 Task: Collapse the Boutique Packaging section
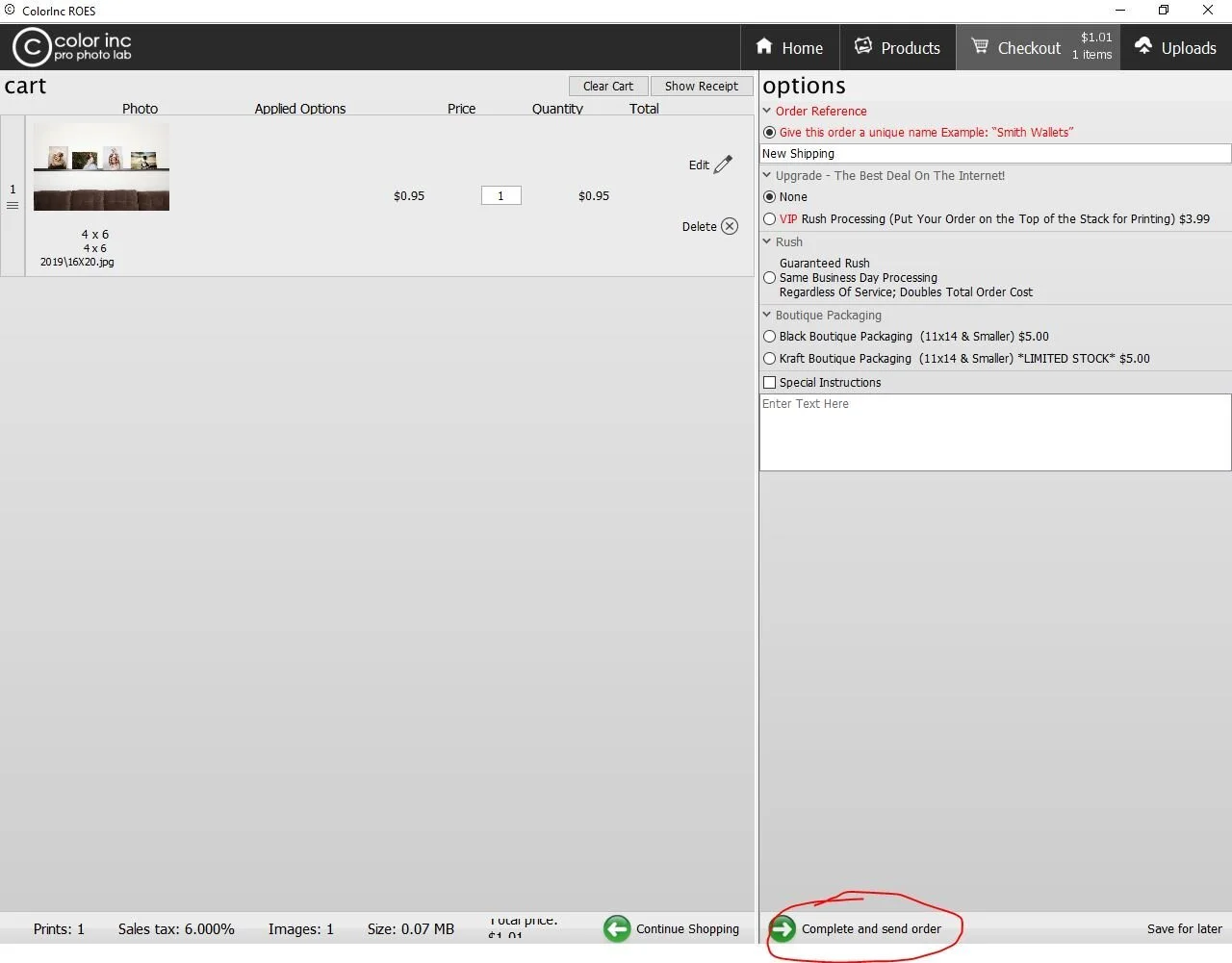pyautogui.click(x=767, y=315)
